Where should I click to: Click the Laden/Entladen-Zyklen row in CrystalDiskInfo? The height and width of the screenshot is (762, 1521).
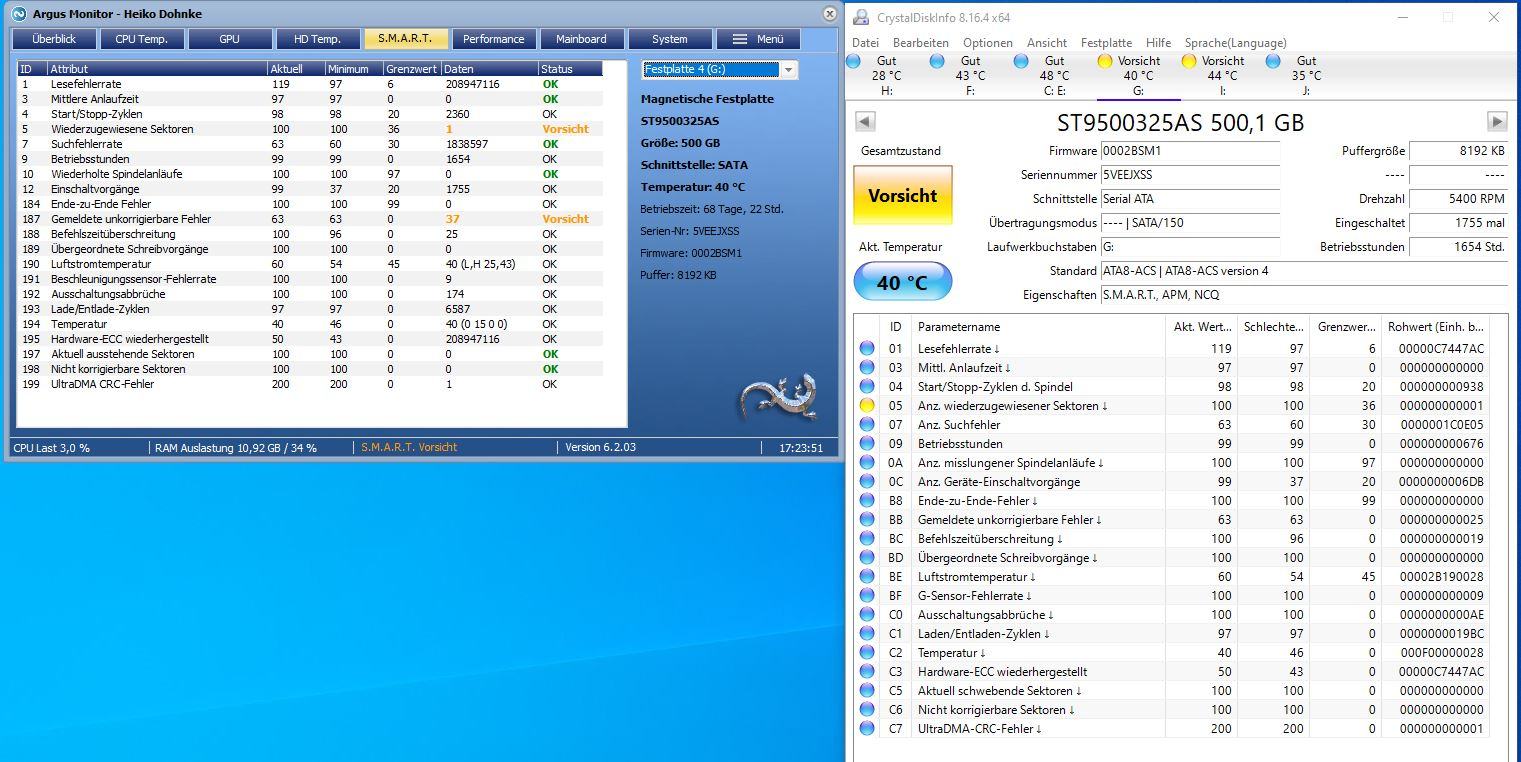point(1172,634)
